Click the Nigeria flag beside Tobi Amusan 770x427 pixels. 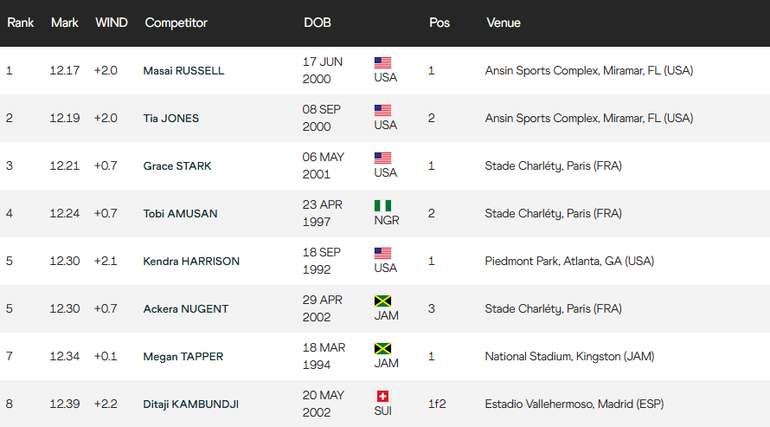point(383,205)
